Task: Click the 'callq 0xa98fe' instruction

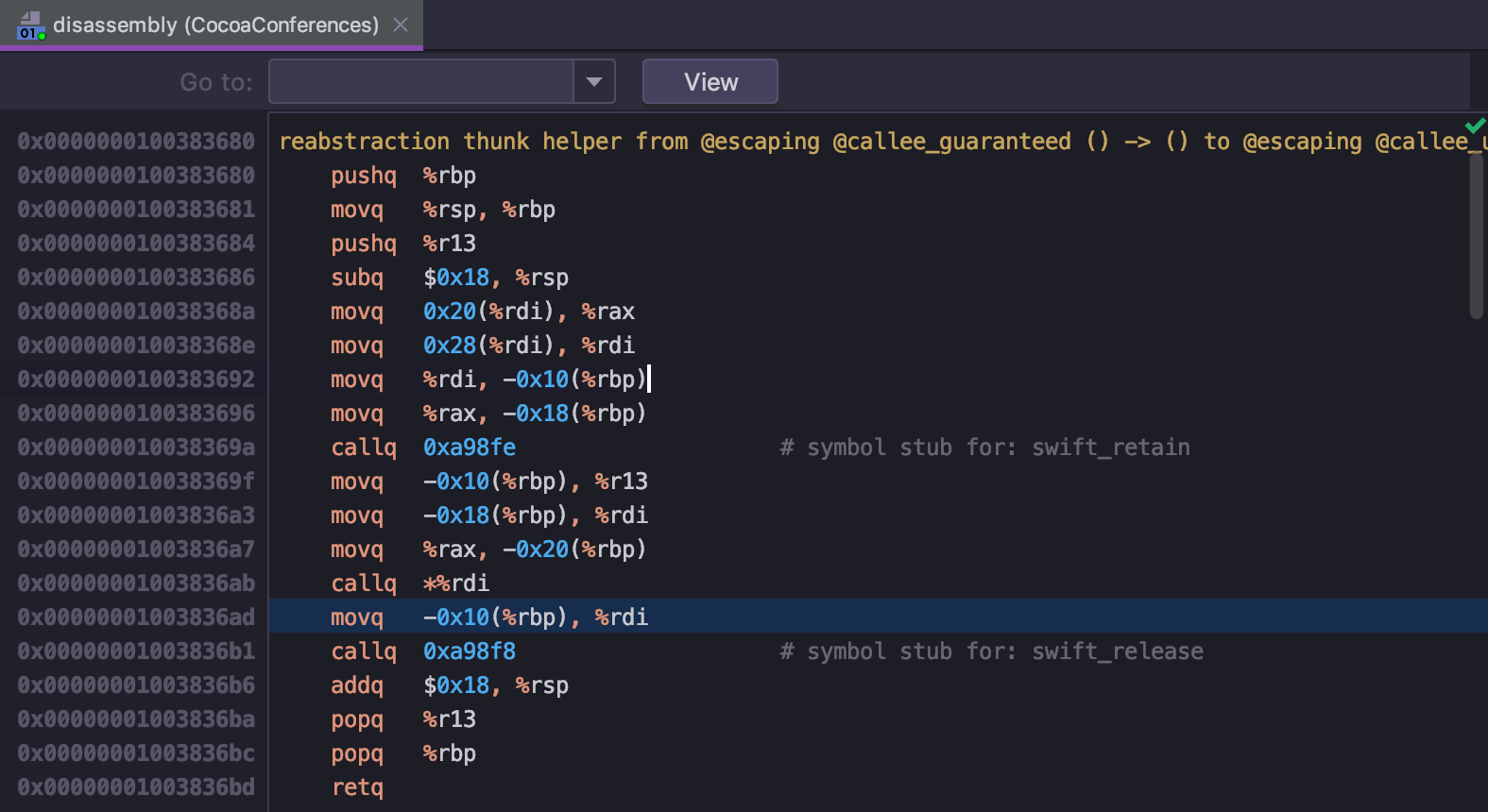Action: pos(423,448)
